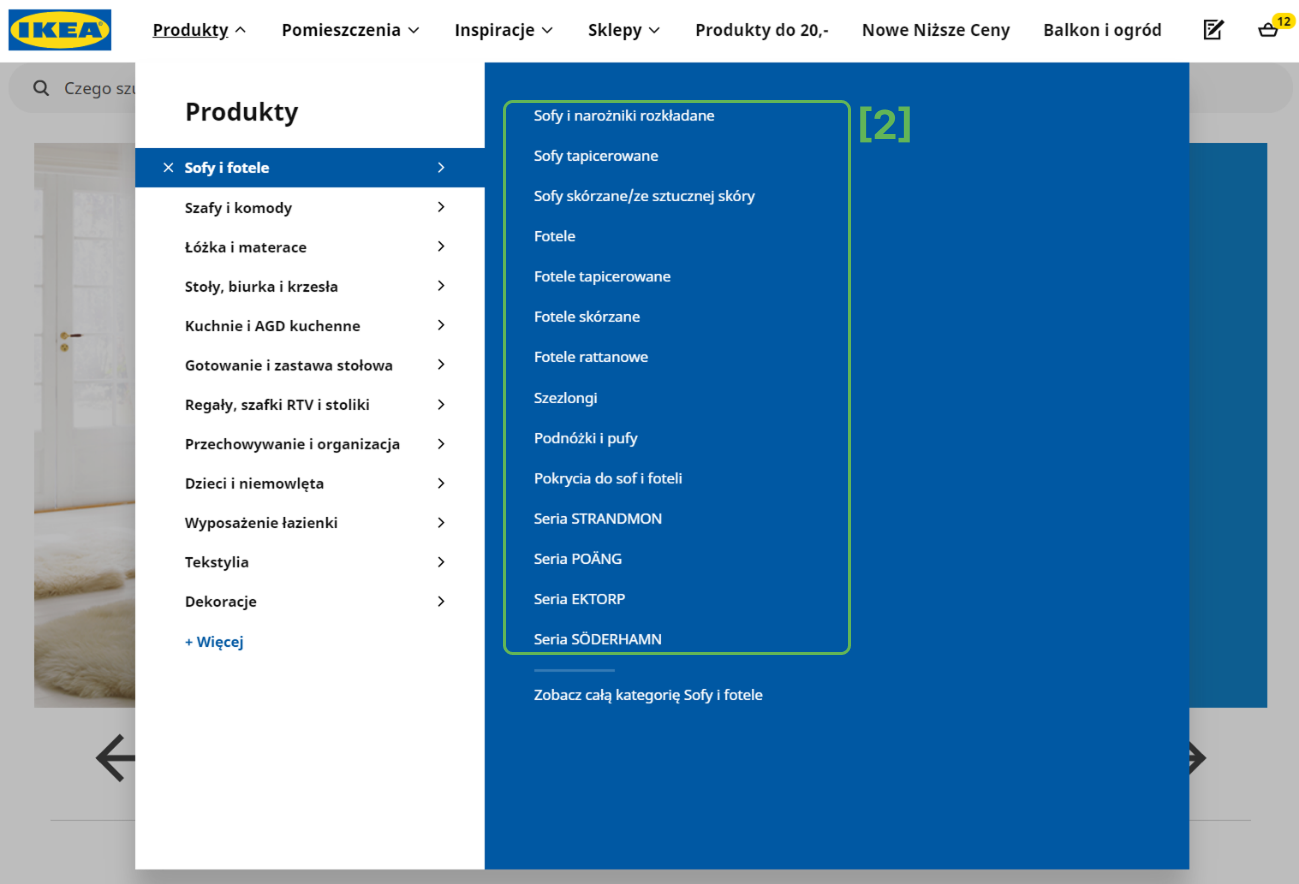Open Sofy i narożniki rozkładane
The image size is (1299, 884).
(x=624, y=115)
